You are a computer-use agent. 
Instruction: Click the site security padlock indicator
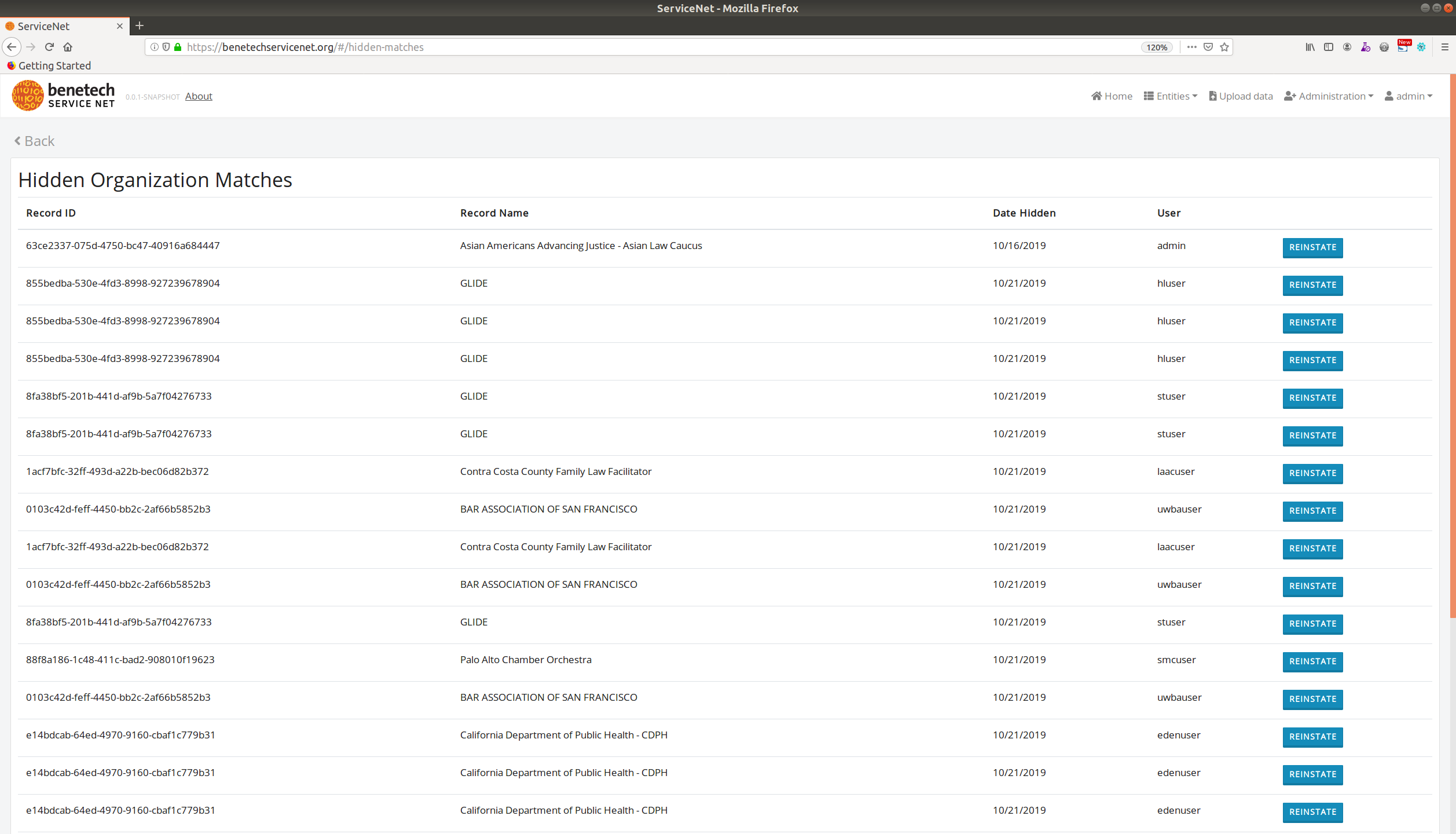coord(178,47)
